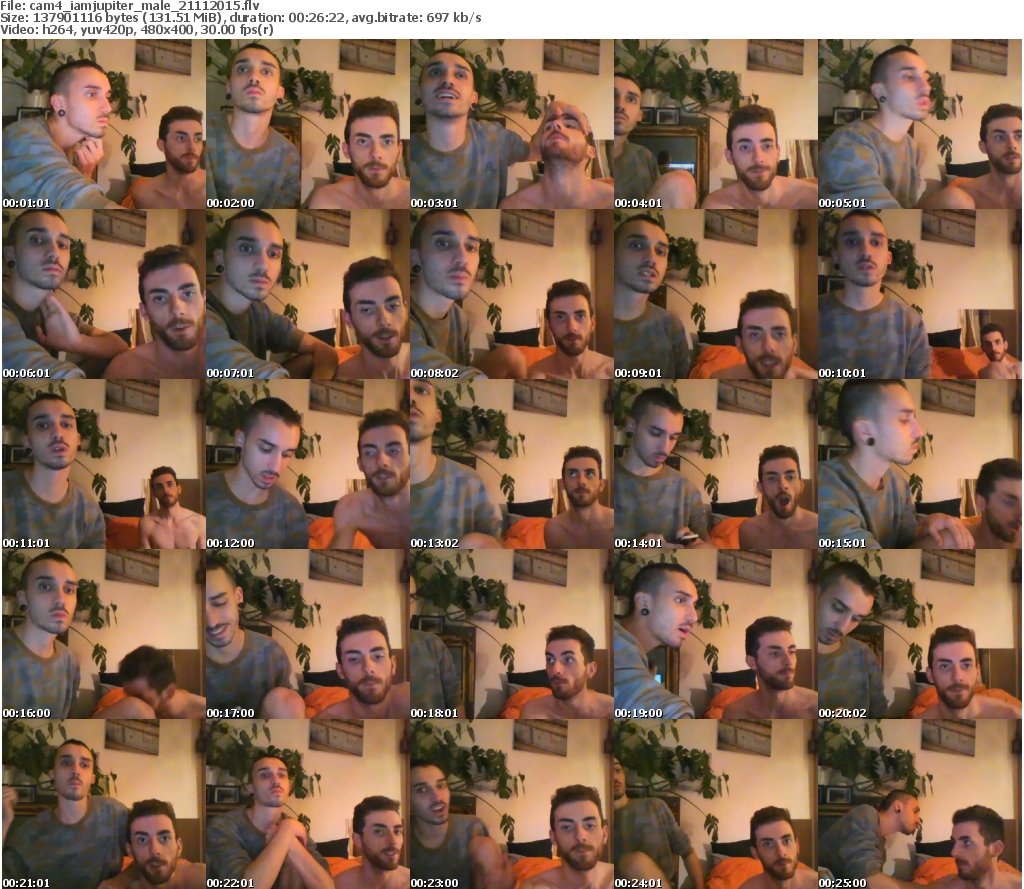Select the frame labeled 00:20:02
This screenshot has width=1024, height=889.
(x=919, y=634)
